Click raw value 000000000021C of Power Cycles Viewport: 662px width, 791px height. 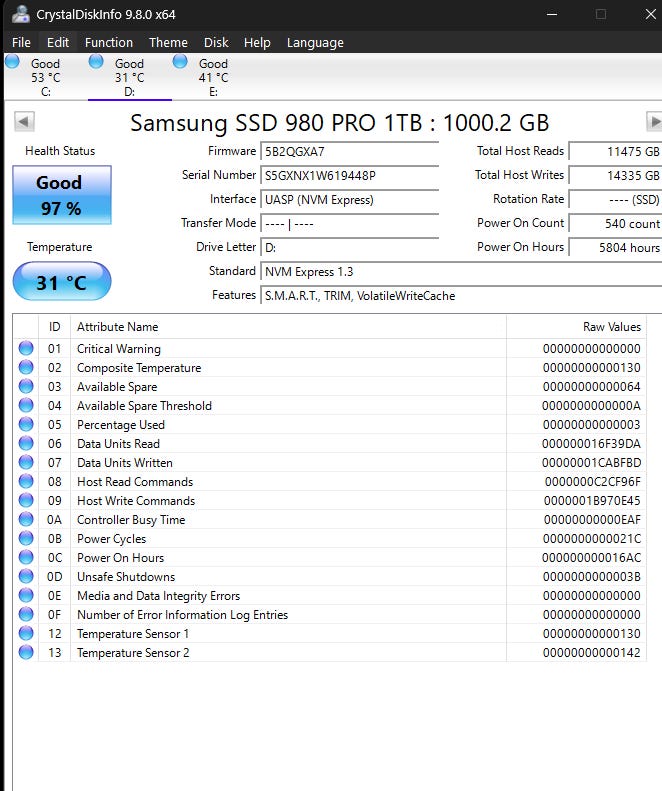[591, 538]
